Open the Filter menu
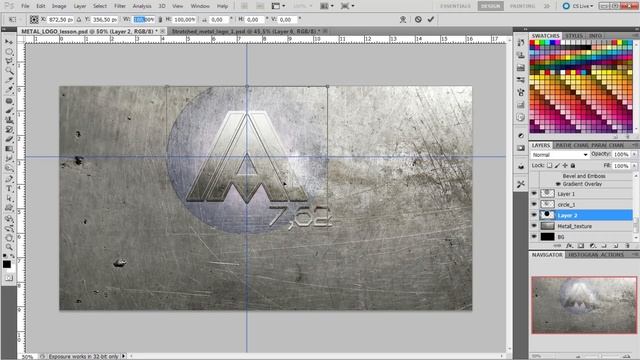Screen dimensions: 640x360 click(120, 6)
